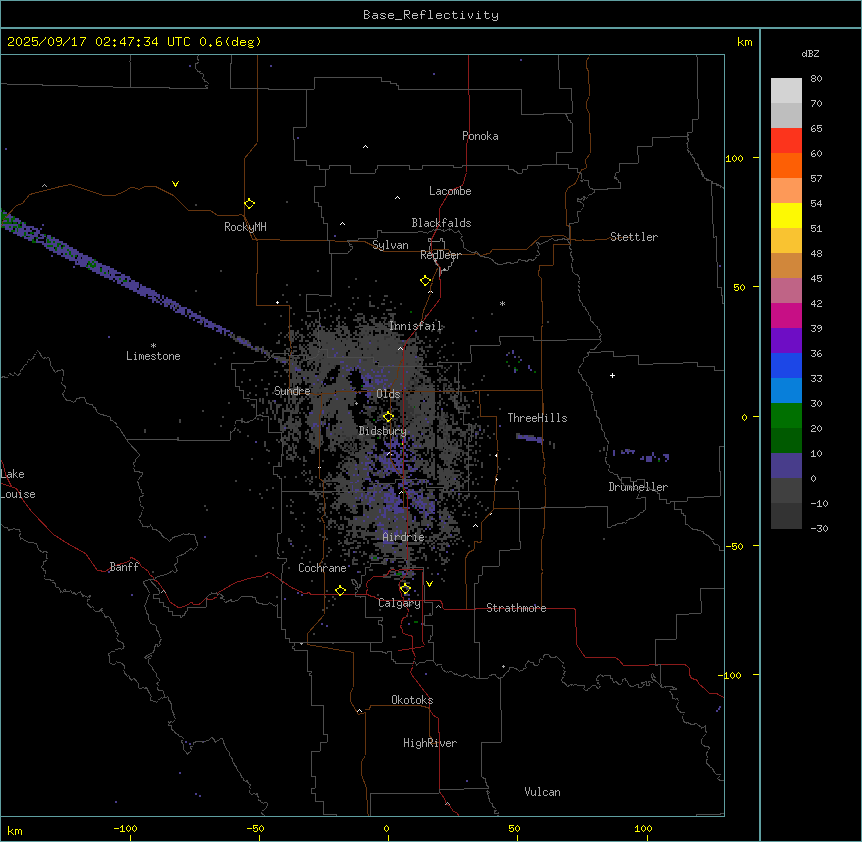
Task: Click the white caret marker below Okotoks
Action: [359, 711]
